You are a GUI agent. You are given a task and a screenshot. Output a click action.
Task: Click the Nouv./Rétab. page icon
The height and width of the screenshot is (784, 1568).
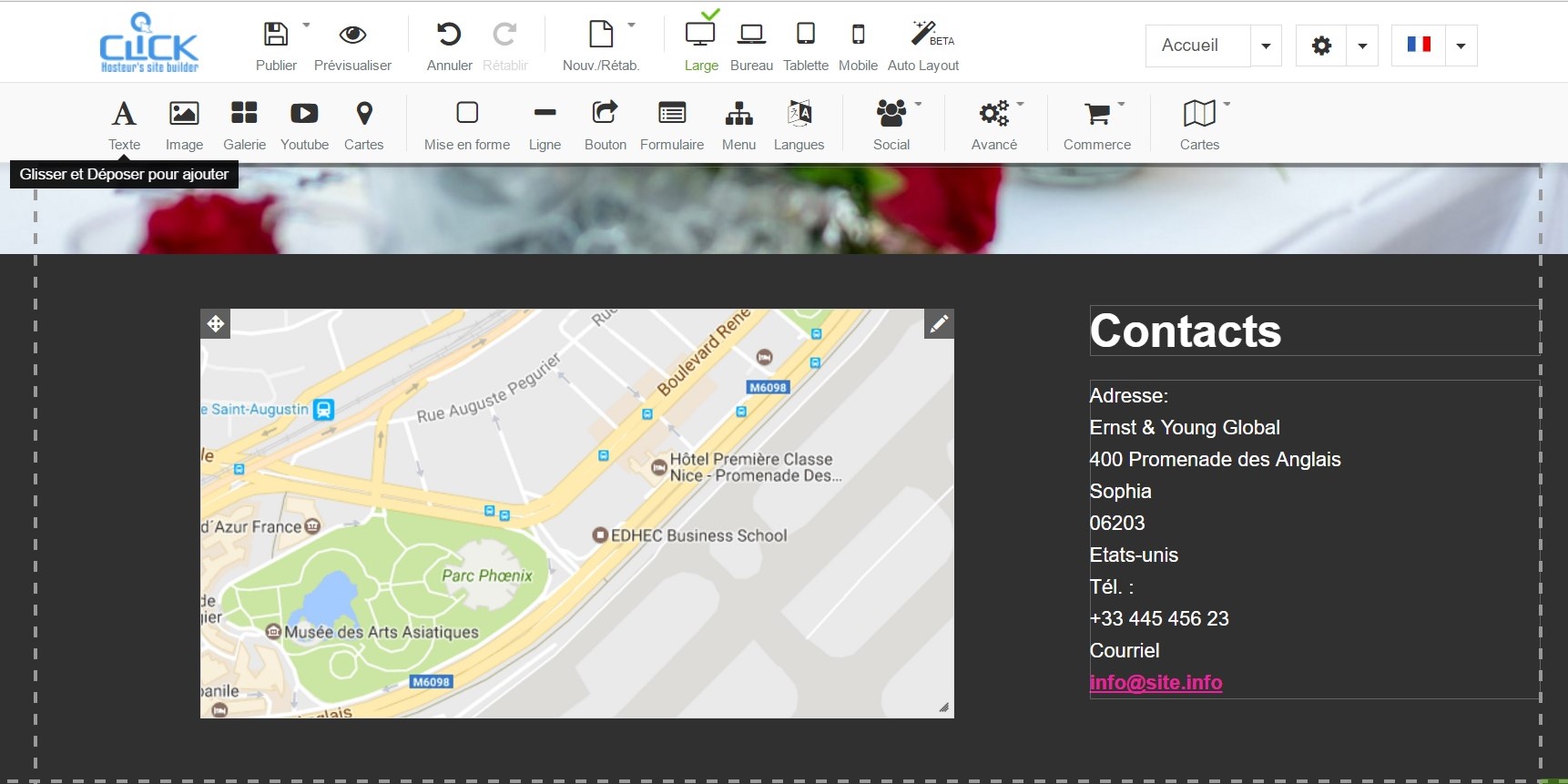pyautogui.click(x=601, y=35)
